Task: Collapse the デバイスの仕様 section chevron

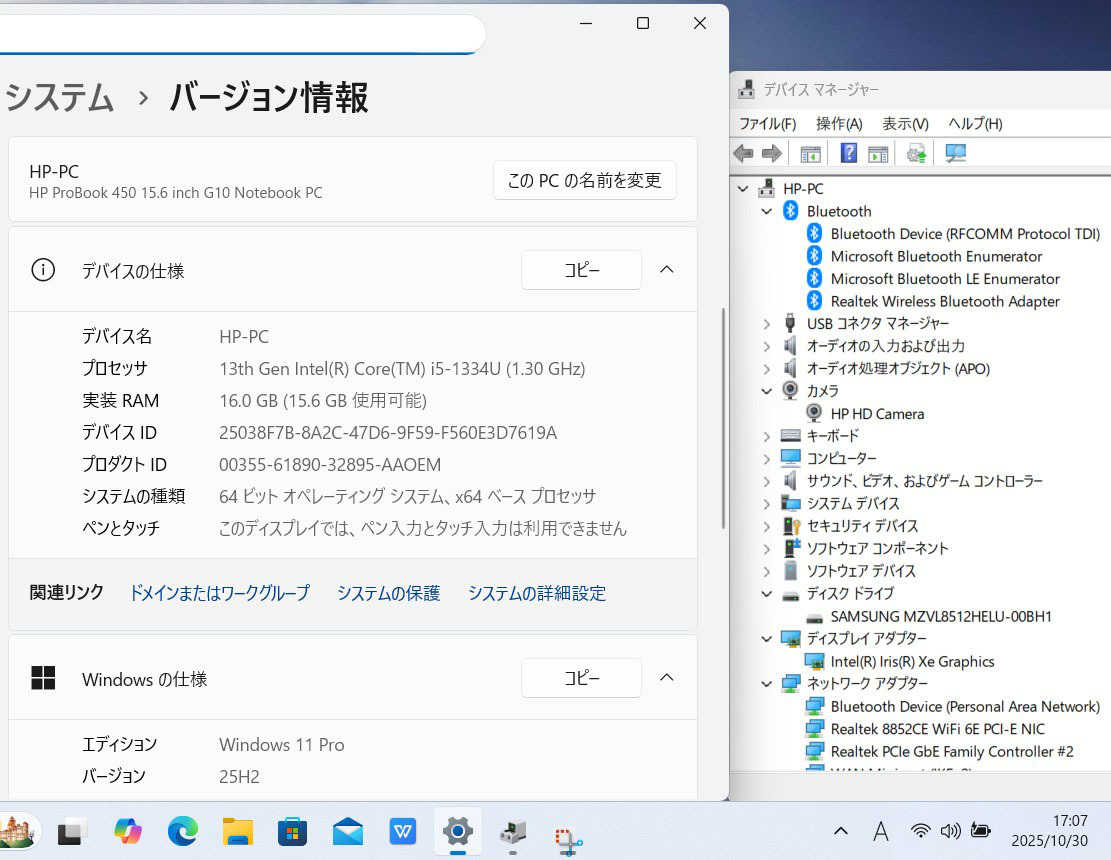Action: coord(667,270)
